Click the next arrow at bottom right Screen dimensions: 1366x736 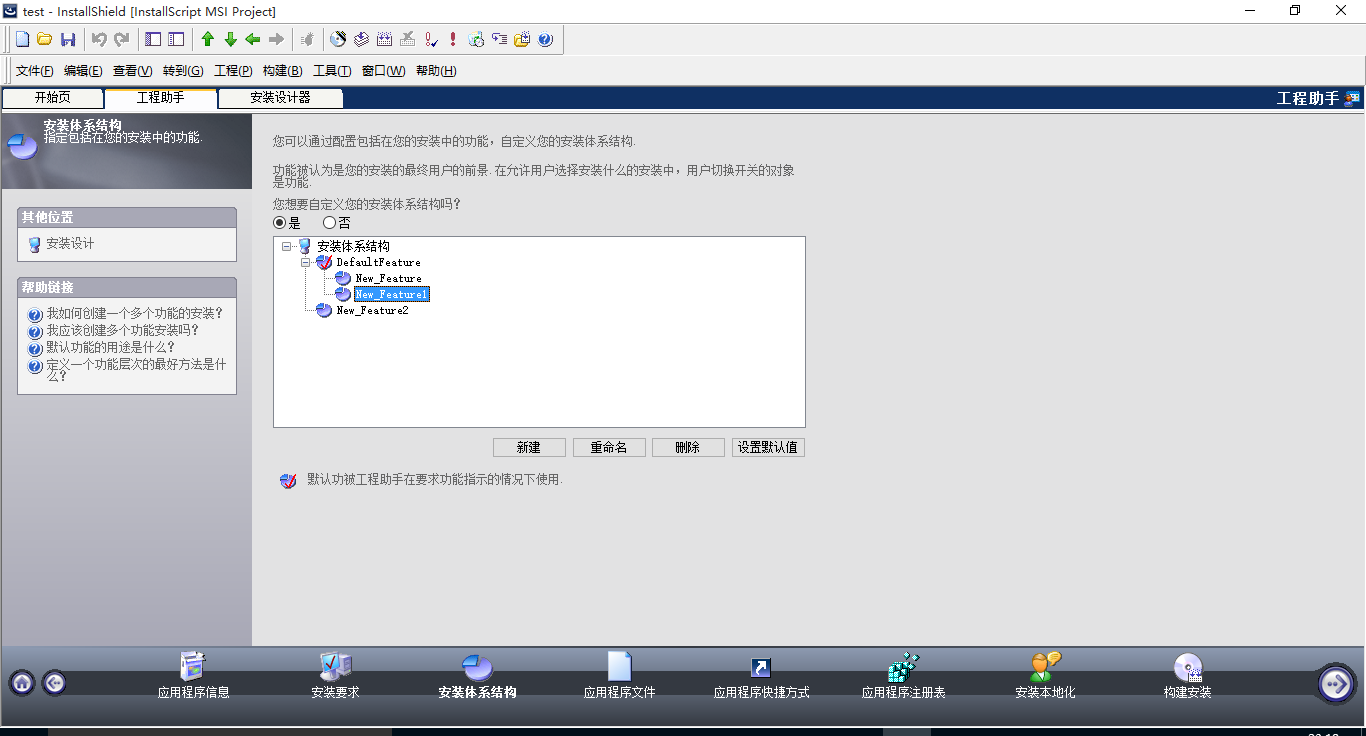coord(1335,683)
